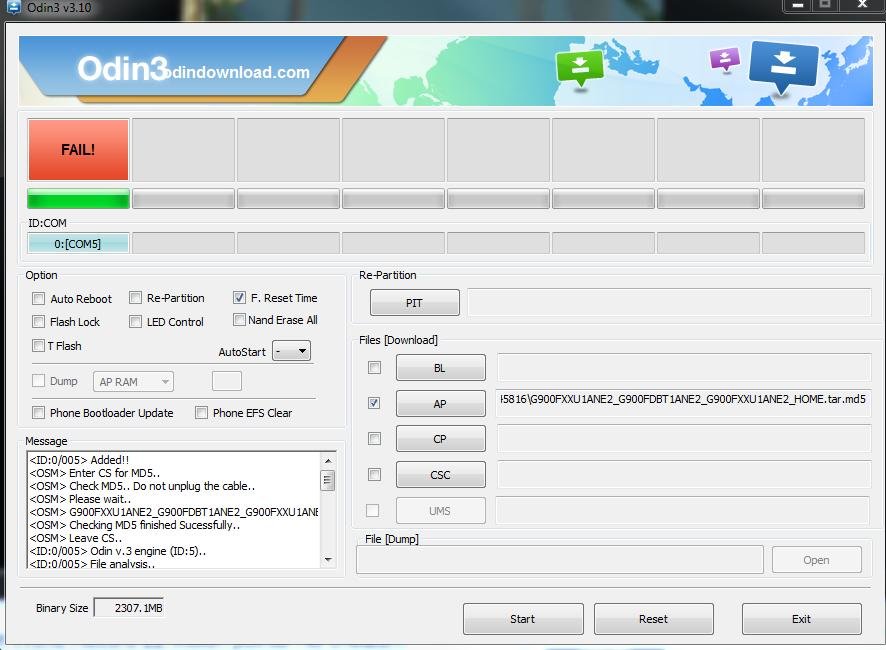Uncheck F. Reset Time option
Screen dimensions: 886x650
239,297
